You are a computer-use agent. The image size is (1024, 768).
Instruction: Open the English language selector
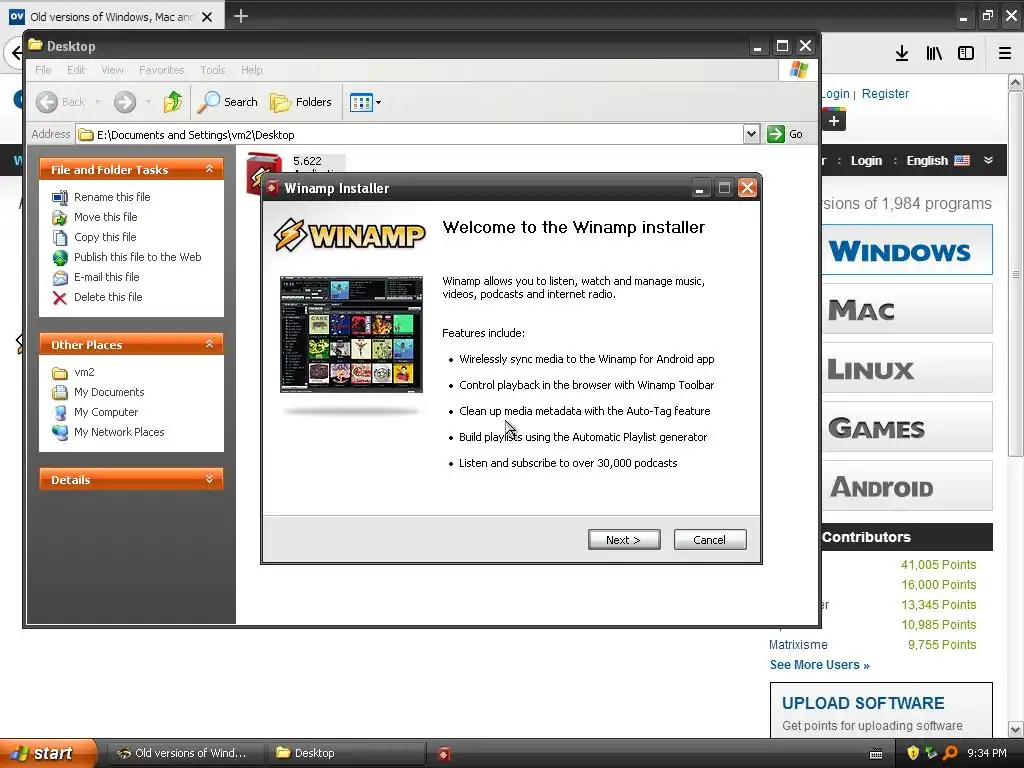(x=938, y=161)
